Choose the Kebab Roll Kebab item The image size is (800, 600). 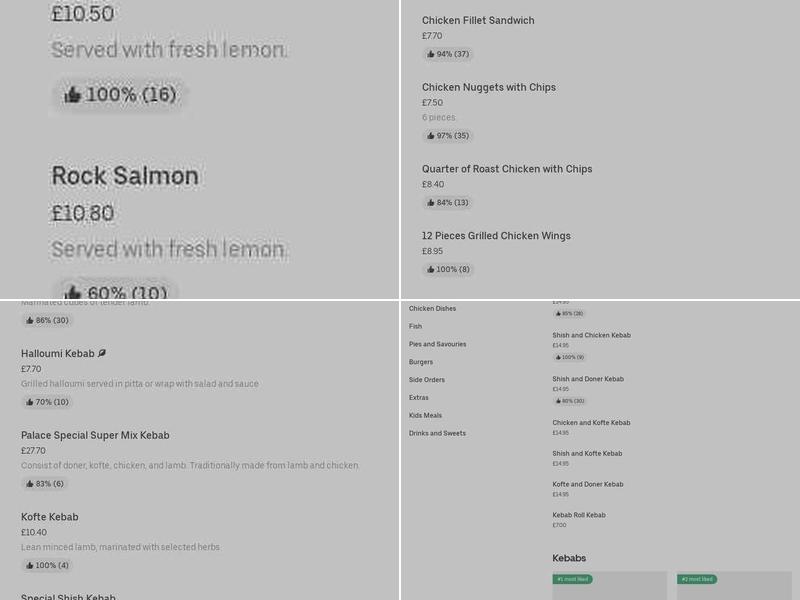click(x=579, y=515)
